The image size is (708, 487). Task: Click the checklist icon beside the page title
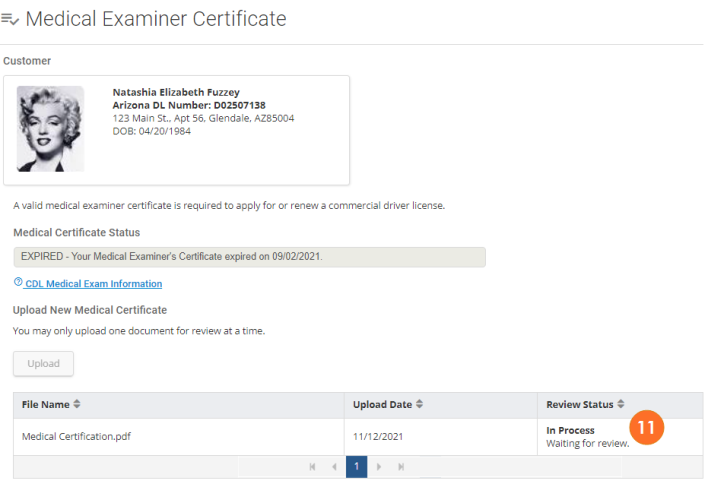pos(11,19)
